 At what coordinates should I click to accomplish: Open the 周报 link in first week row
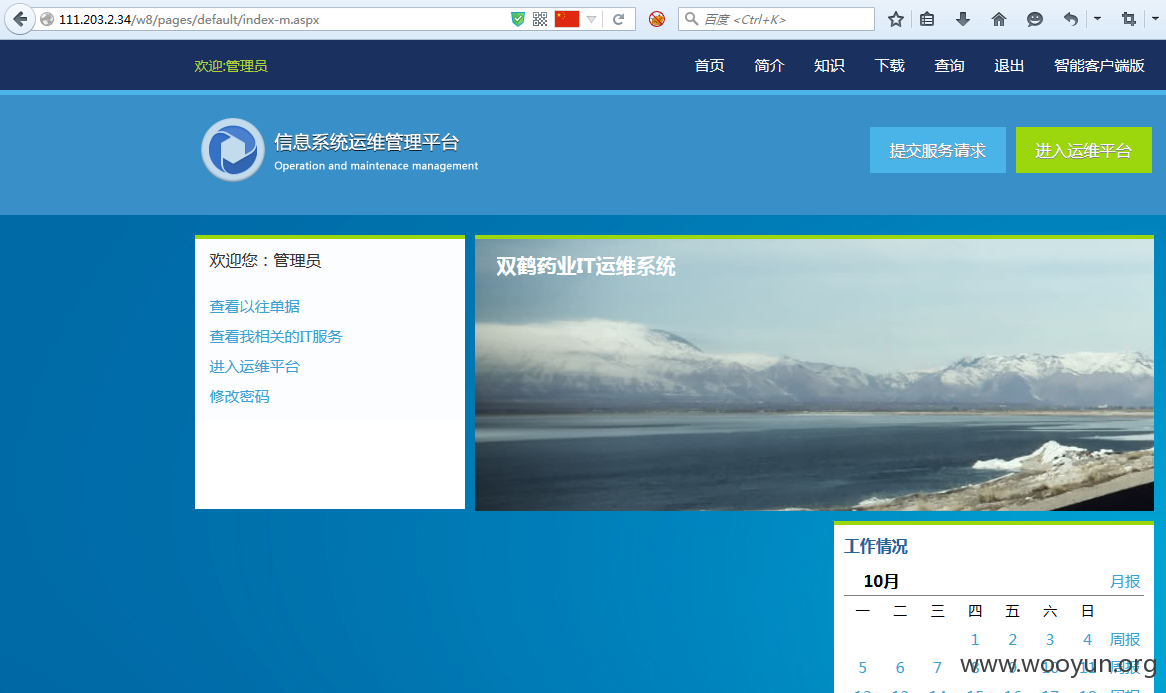pyautogui.click(x=1125, y=639)
